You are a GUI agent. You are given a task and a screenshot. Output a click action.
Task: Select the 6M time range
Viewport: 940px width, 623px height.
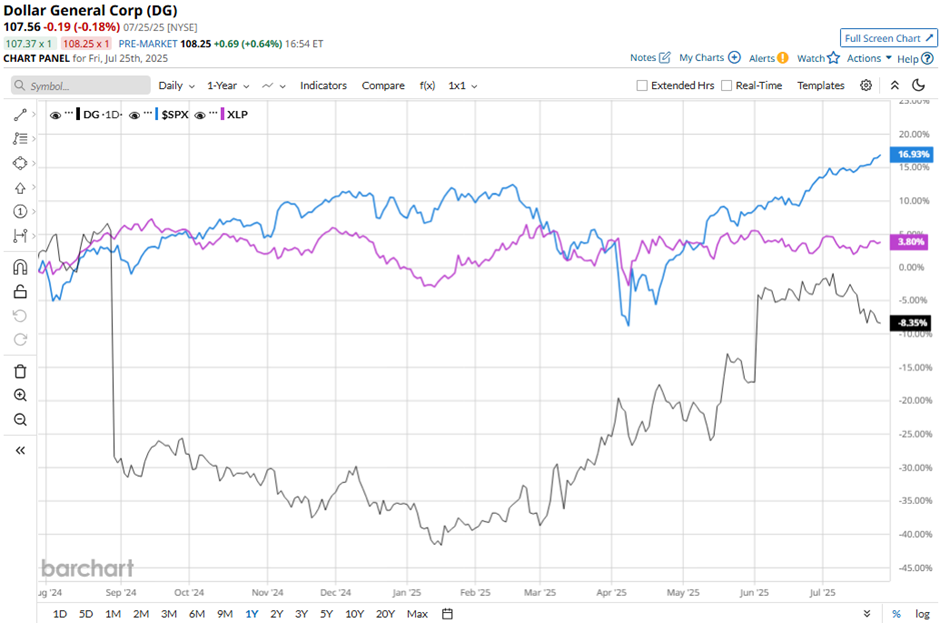(x=197, y=614)
